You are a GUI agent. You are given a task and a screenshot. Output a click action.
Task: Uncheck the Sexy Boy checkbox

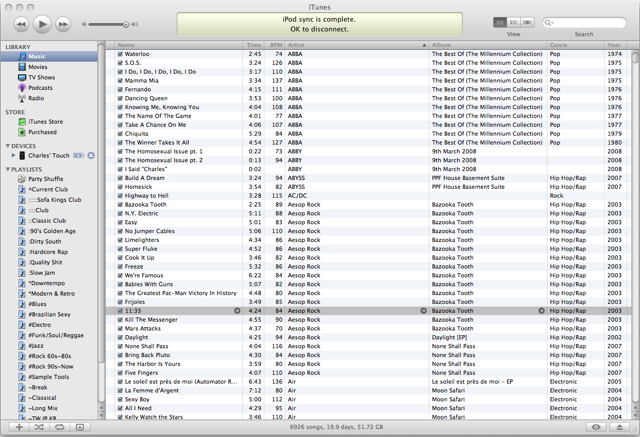coord(120,399)
